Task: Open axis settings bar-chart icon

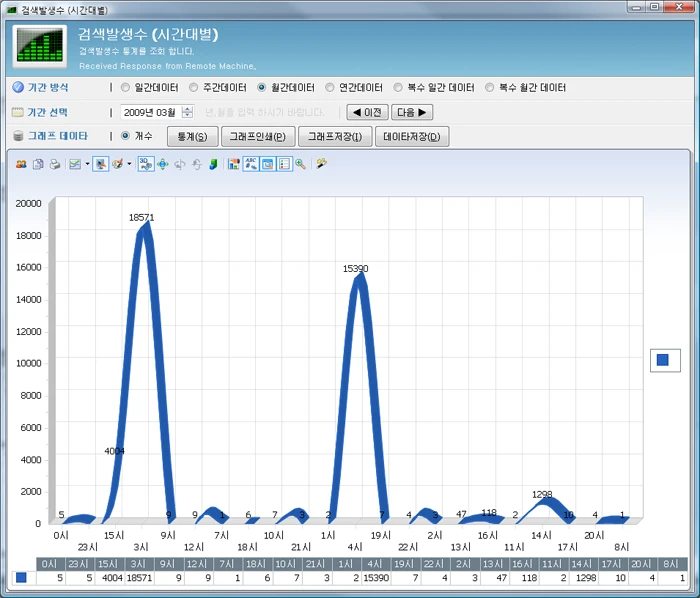Action: click(233, 164)
